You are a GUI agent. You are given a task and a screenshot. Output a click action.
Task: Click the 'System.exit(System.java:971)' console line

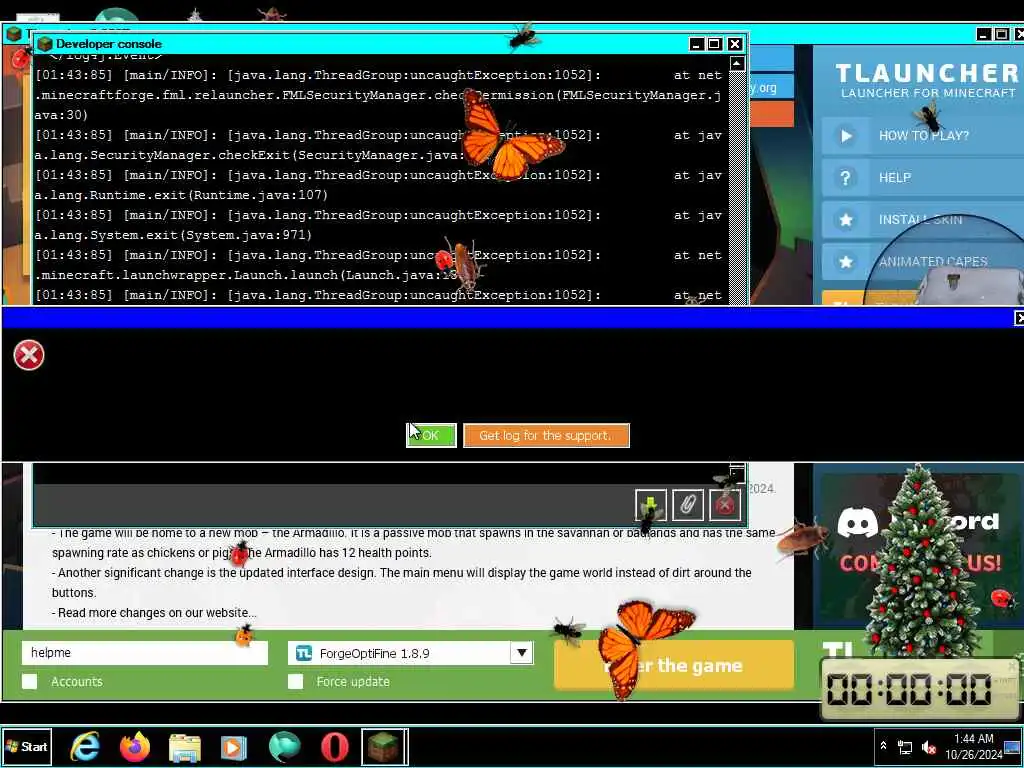173,234
